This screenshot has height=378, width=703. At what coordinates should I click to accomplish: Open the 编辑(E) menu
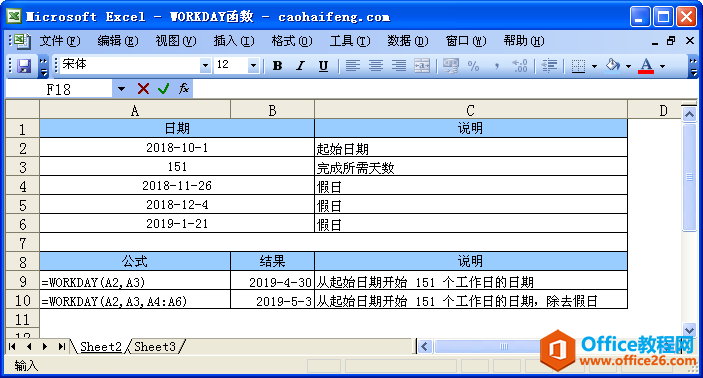point(118,41)
